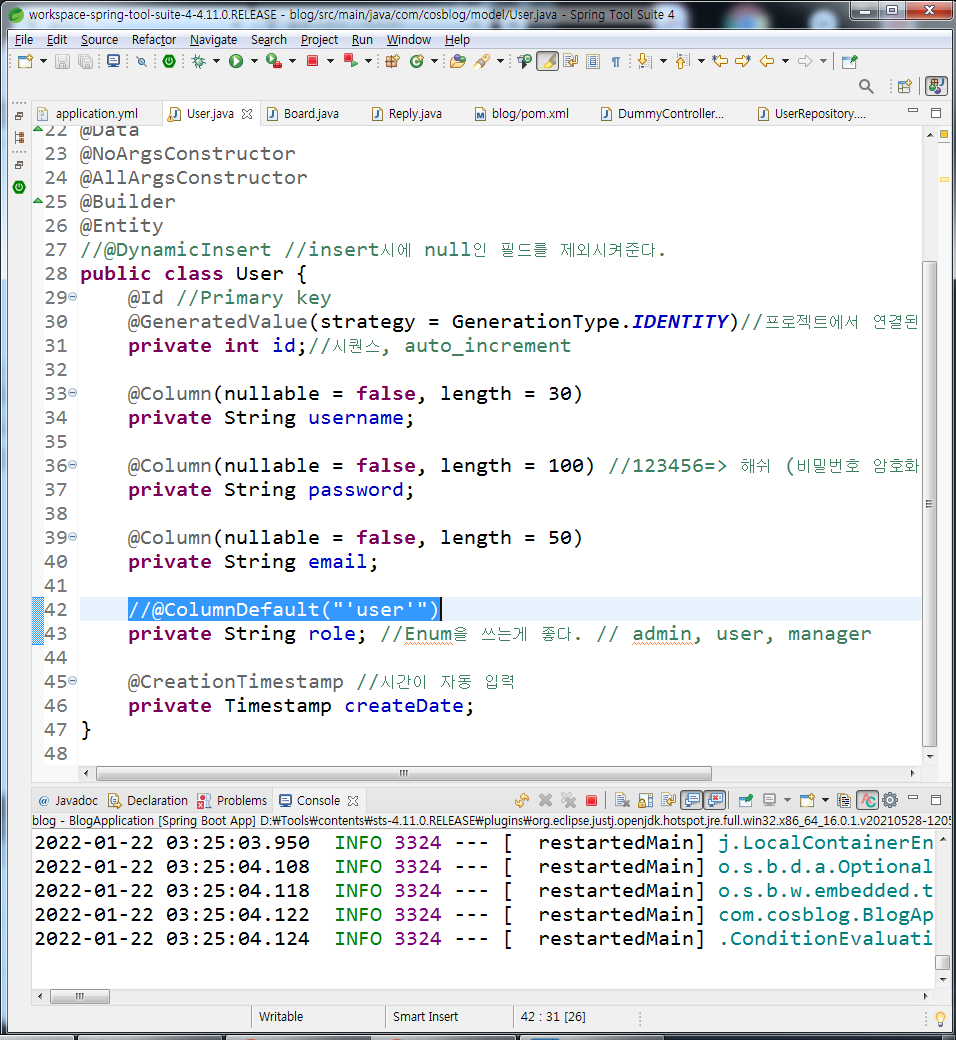Open the Boot Dashboard power icon
956x1040 pixels.
click(x=169, y=62)
